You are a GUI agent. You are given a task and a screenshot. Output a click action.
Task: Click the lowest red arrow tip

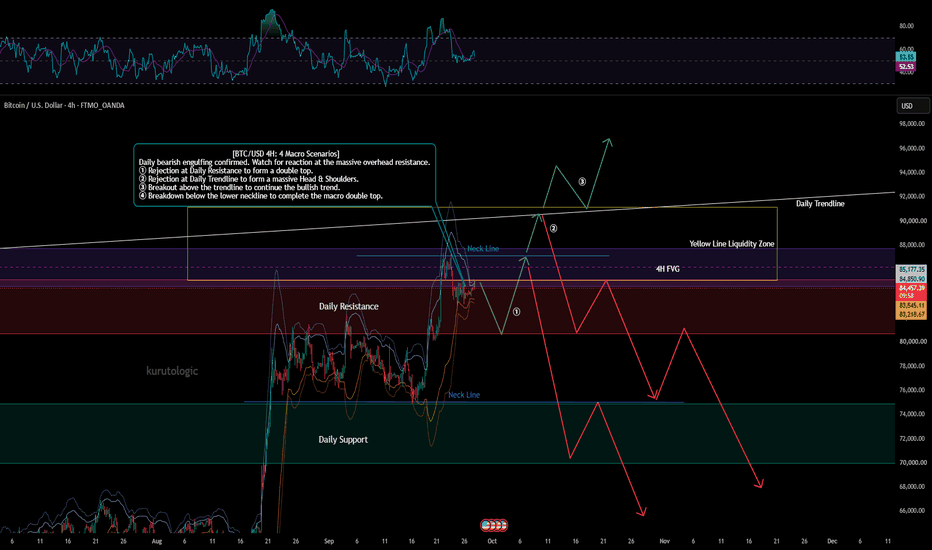click(x=643, y=513)
